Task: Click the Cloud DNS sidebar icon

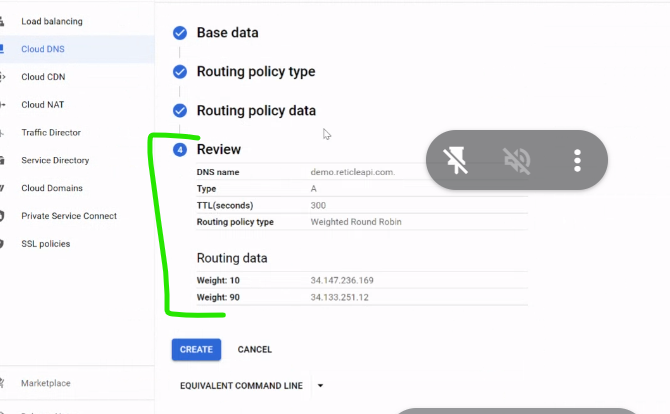Action: (2, 49)
